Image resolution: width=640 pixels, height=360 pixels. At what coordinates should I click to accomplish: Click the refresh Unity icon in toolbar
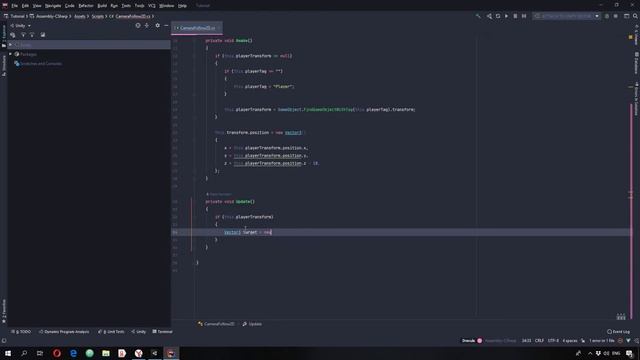(498, 16)
